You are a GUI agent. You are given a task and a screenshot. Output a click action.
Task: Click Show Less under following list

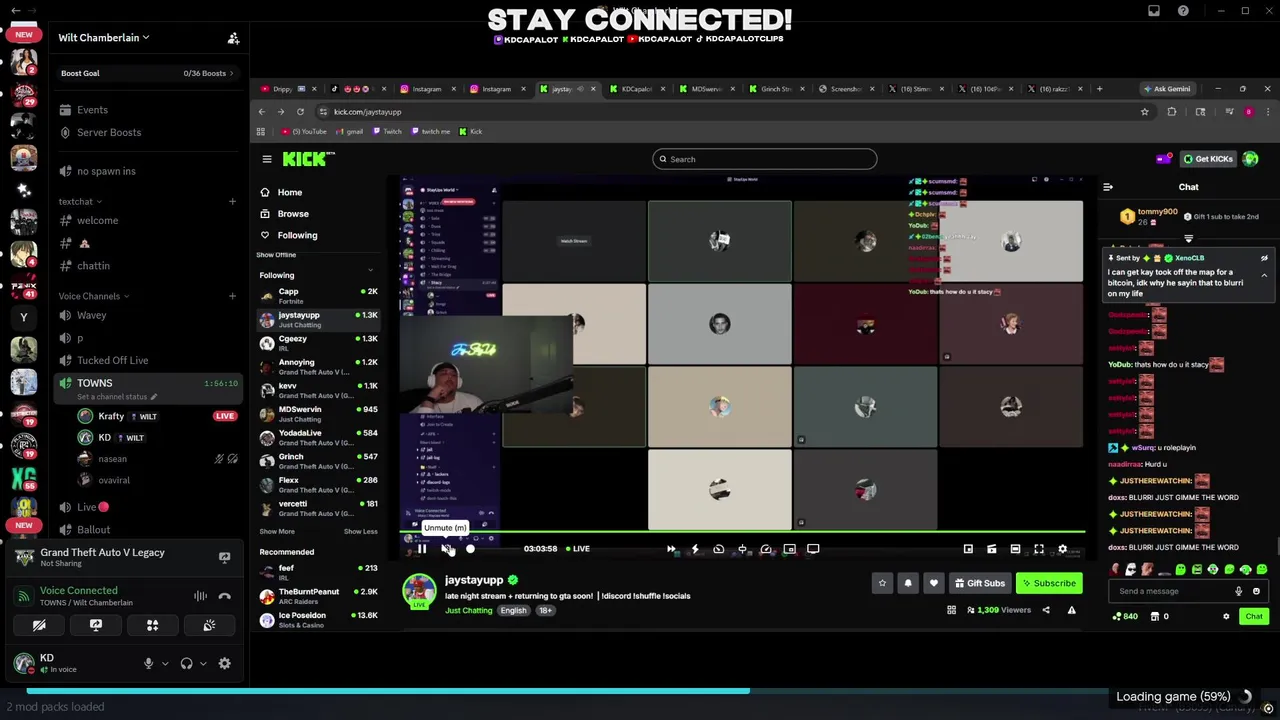coord(361,532)
